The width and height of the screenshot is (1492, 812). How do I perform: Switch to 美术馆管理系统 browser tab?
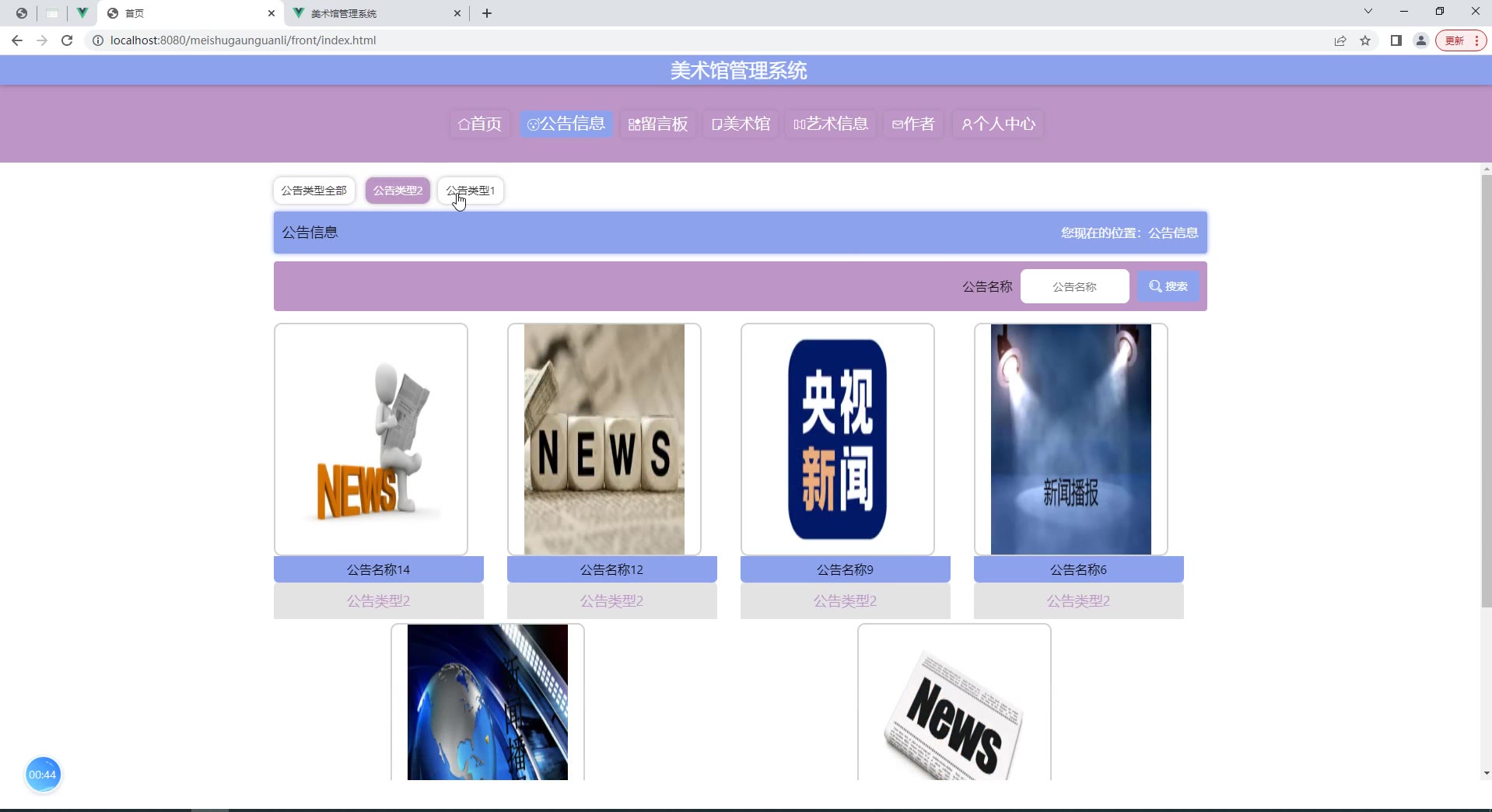pyautogui.click(x=376, y=13)
